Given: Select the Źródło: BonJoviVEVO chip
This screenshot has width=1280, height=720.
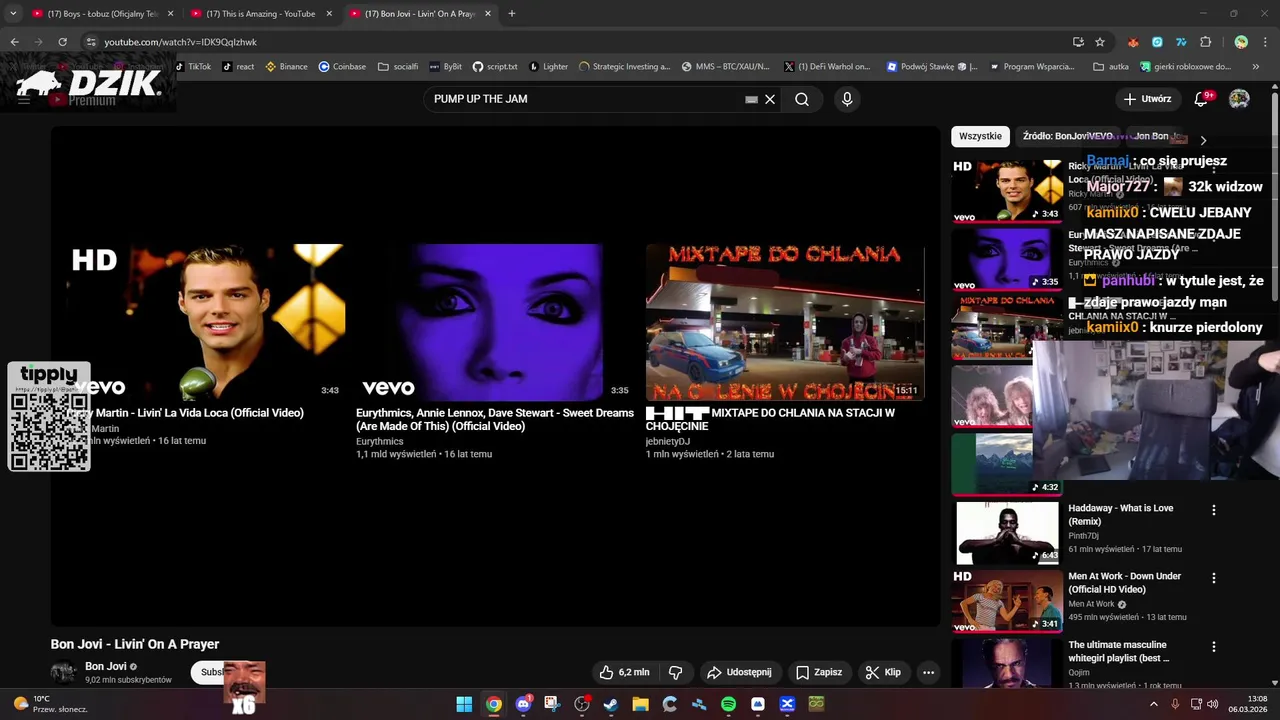Looking at the screenshot, I should click(x=1067, y=136).
